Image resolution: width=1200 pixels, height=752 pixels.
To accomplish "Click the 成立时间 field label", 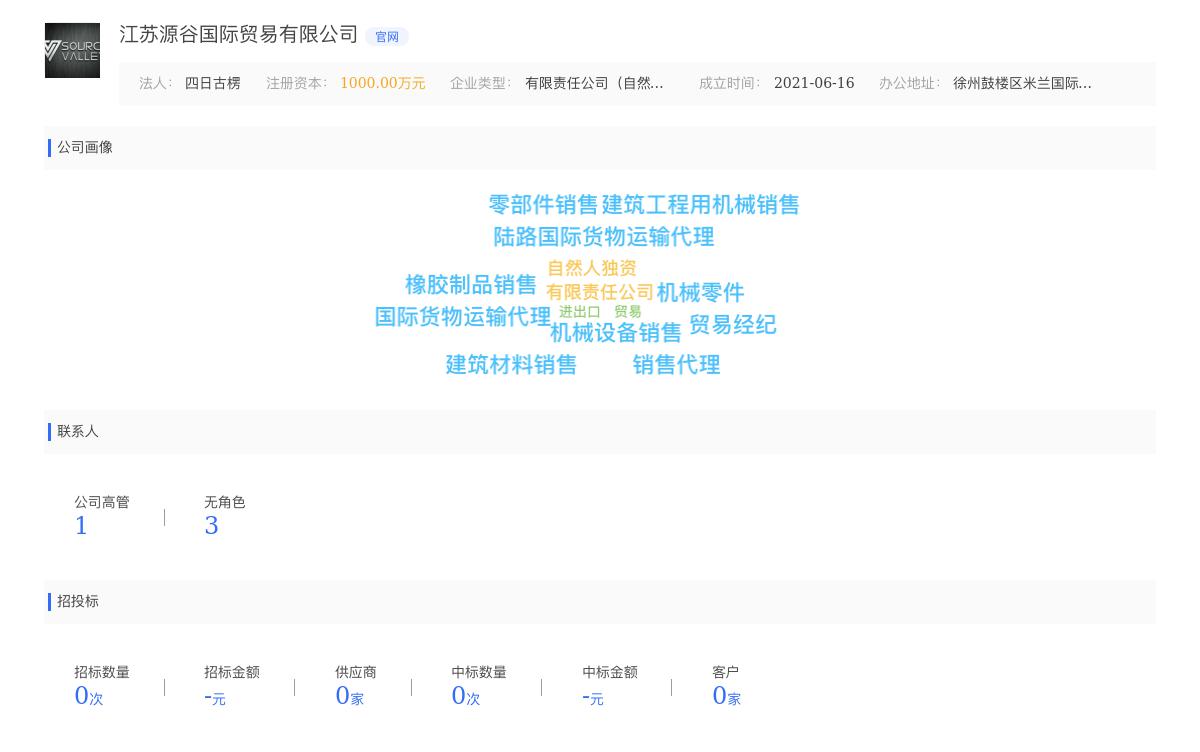I will [x=729, y=84].
